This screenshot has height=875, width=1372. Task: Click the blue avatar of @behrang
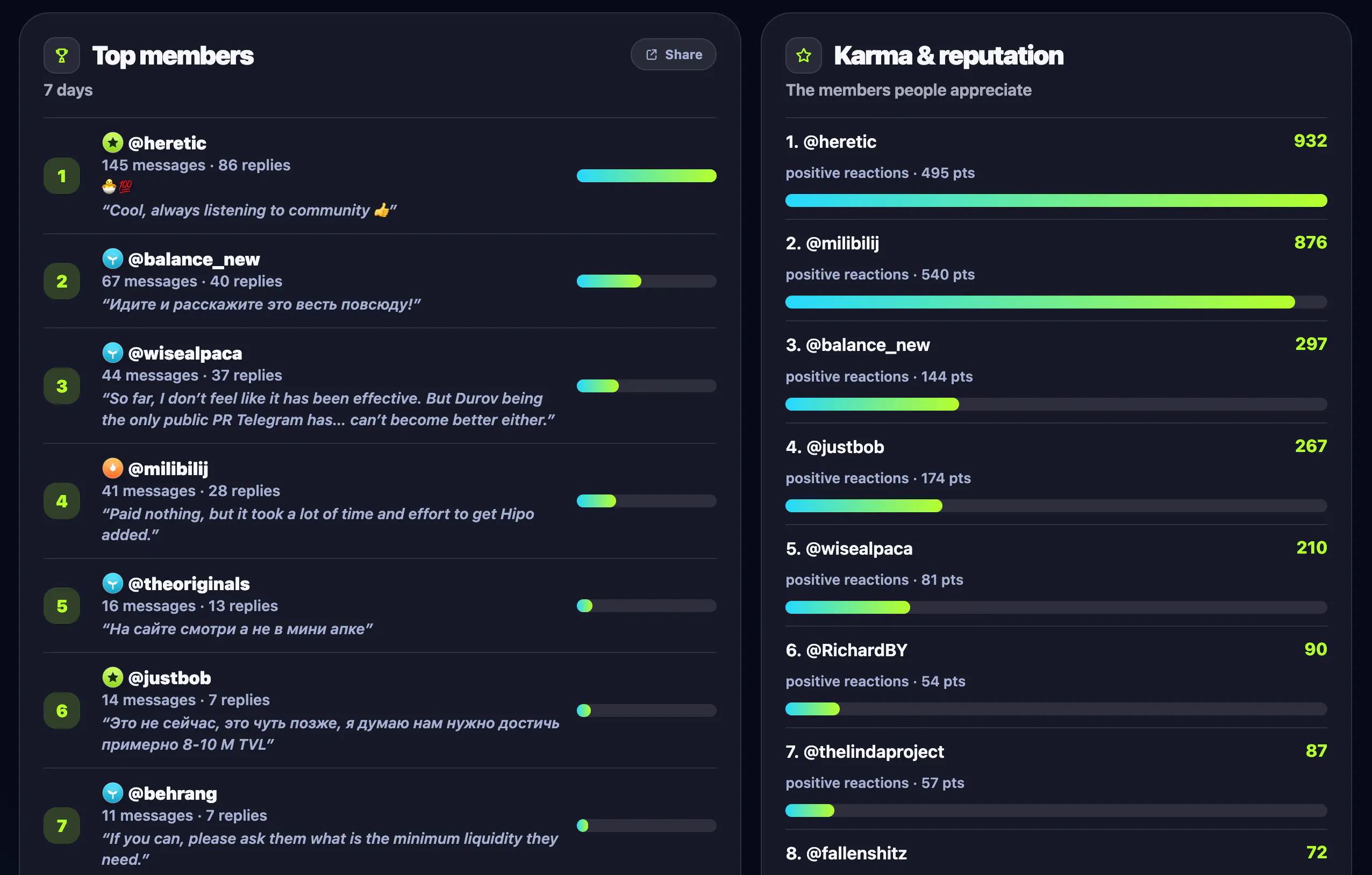[112, 793]
